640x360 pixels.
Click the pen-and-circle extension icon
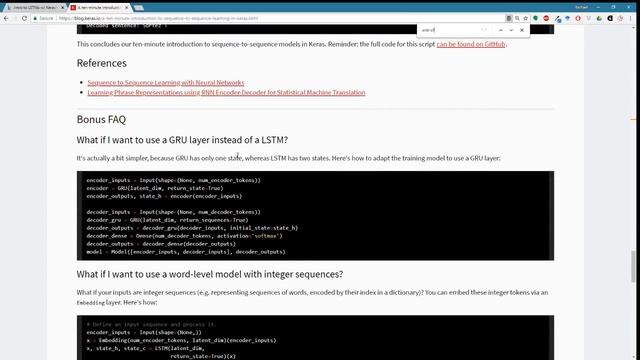pyautogui.click(x=557, y=18)
